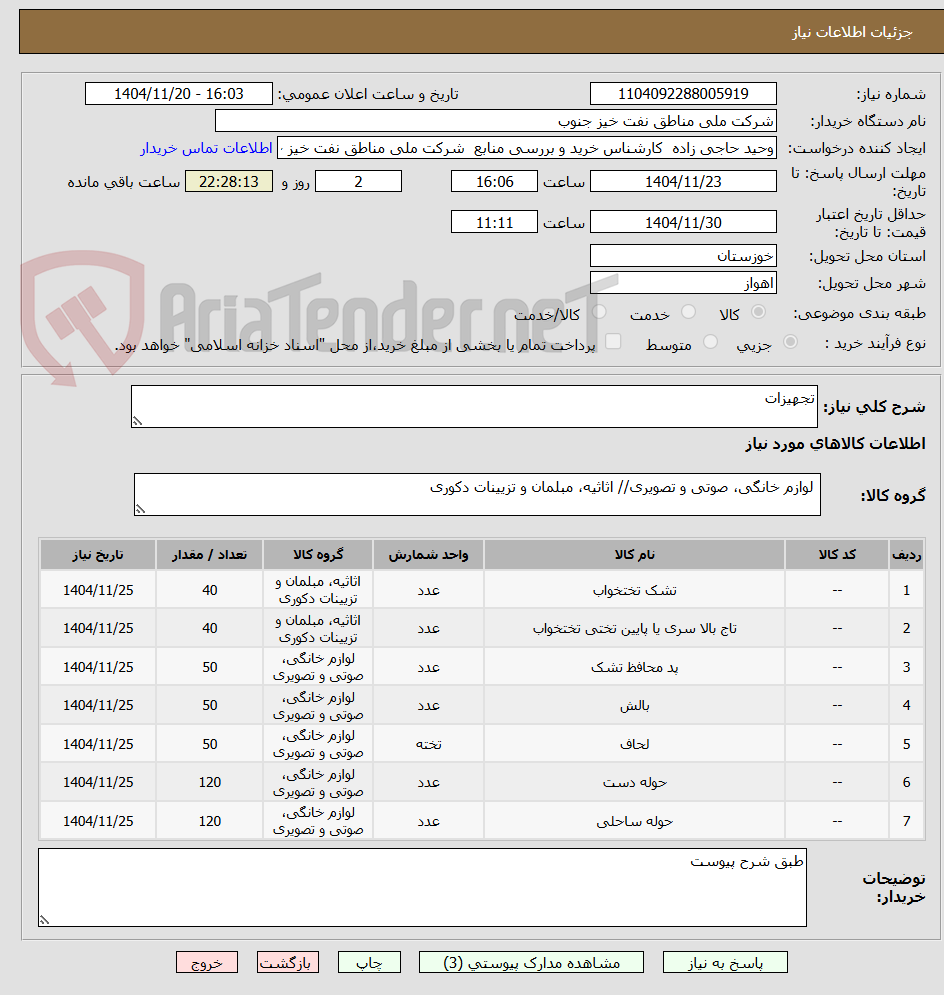This screenshot has width=944, height=995.
Task: Toggle the اسناد خزانه اسلامی payment checkbox
Action: tap(613, 342)
